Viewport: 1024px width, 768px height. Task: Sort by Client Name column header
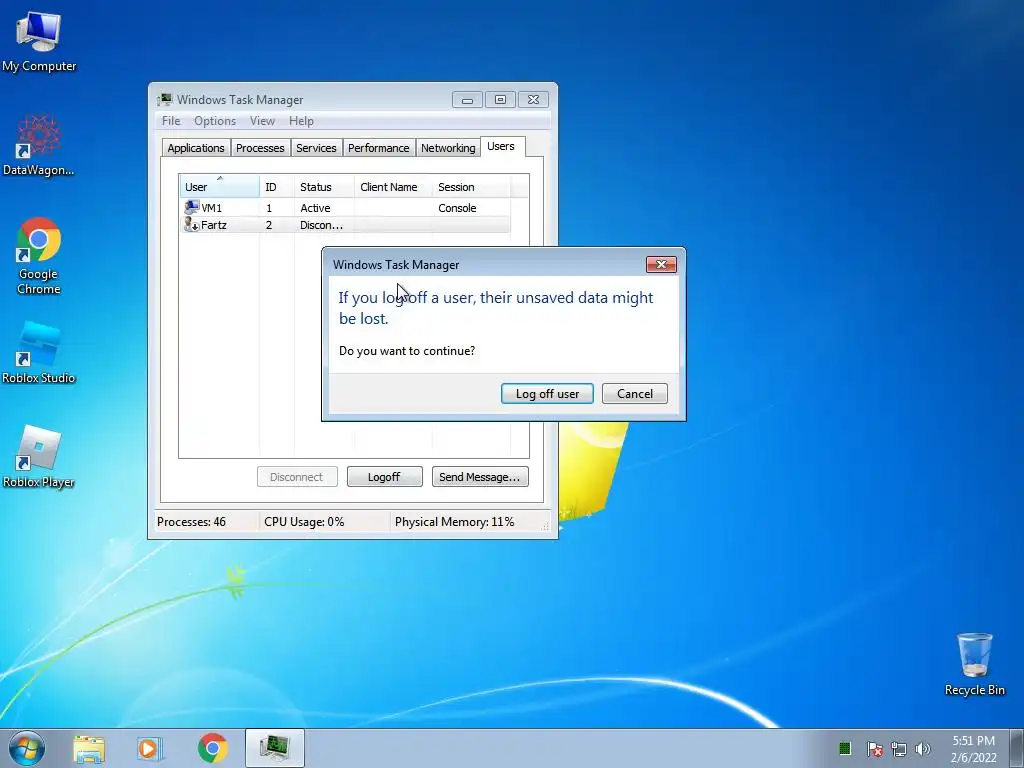(393, 187)
